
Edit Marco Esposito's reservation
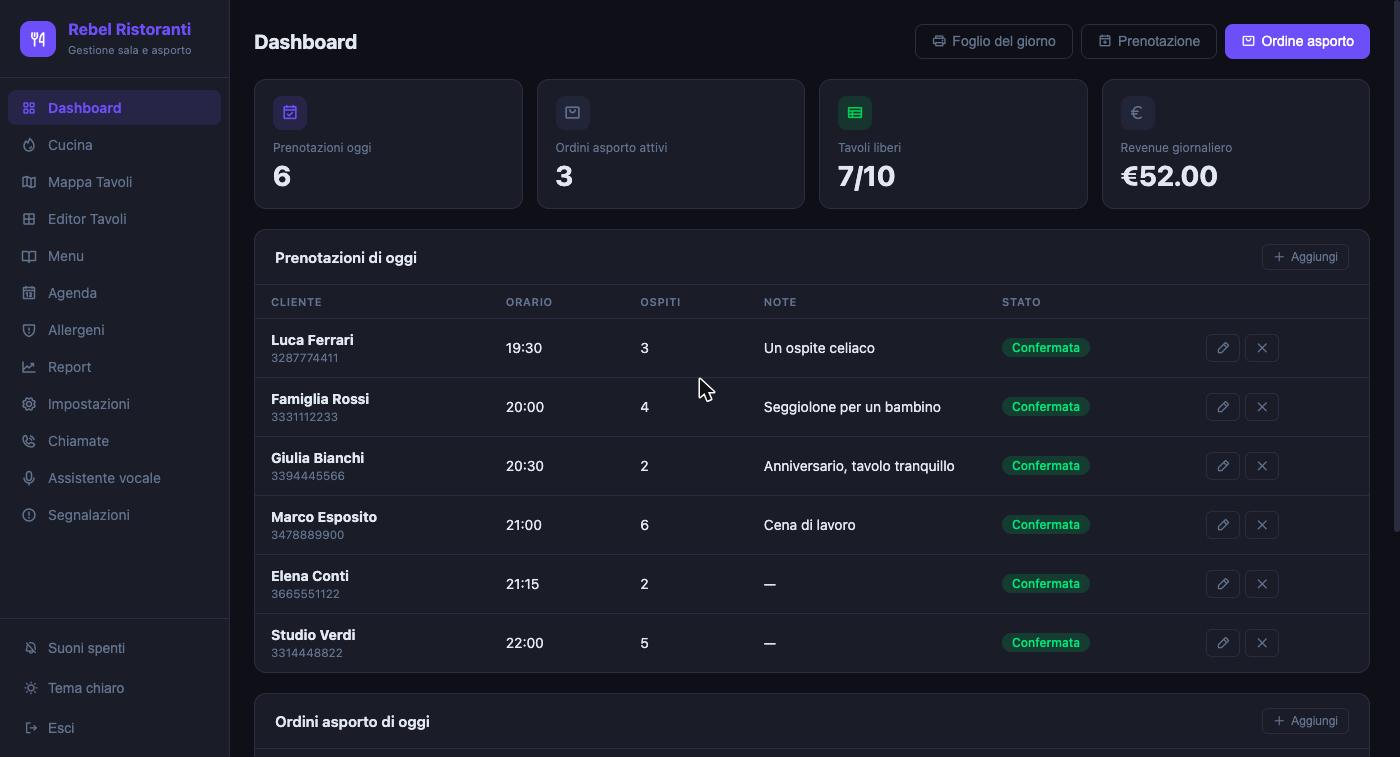(x=1223, y=525)
